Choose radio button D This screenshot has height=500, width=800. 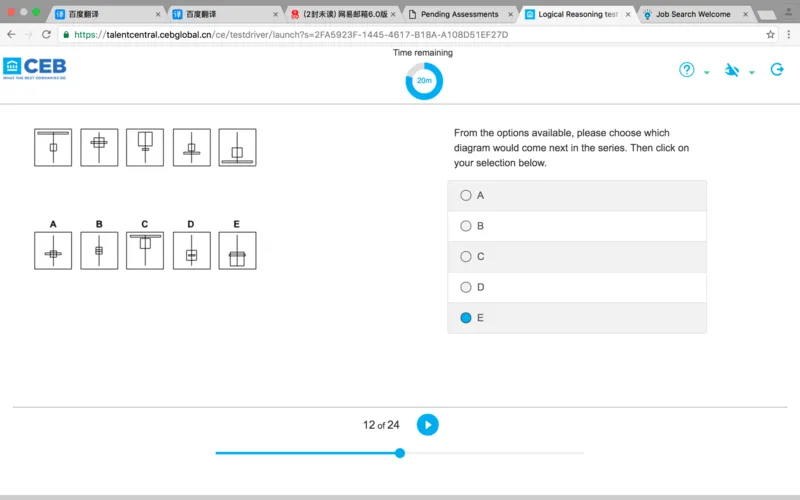[466, 287]
